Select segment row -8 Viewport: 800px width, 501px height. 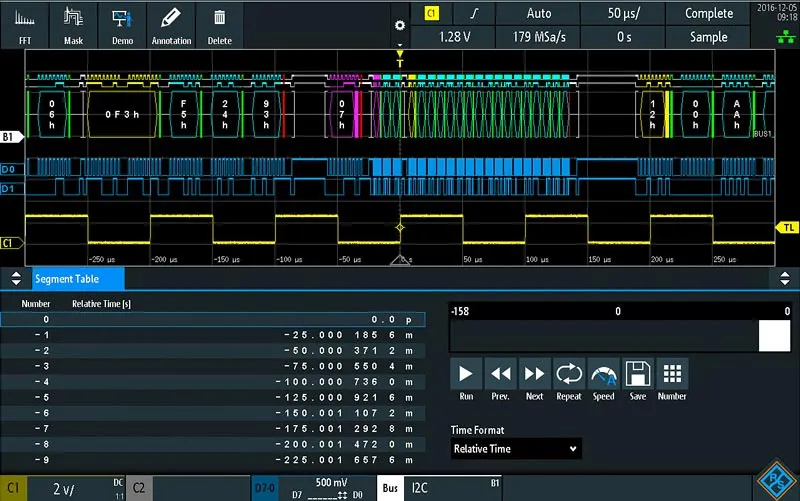point(213,444)
